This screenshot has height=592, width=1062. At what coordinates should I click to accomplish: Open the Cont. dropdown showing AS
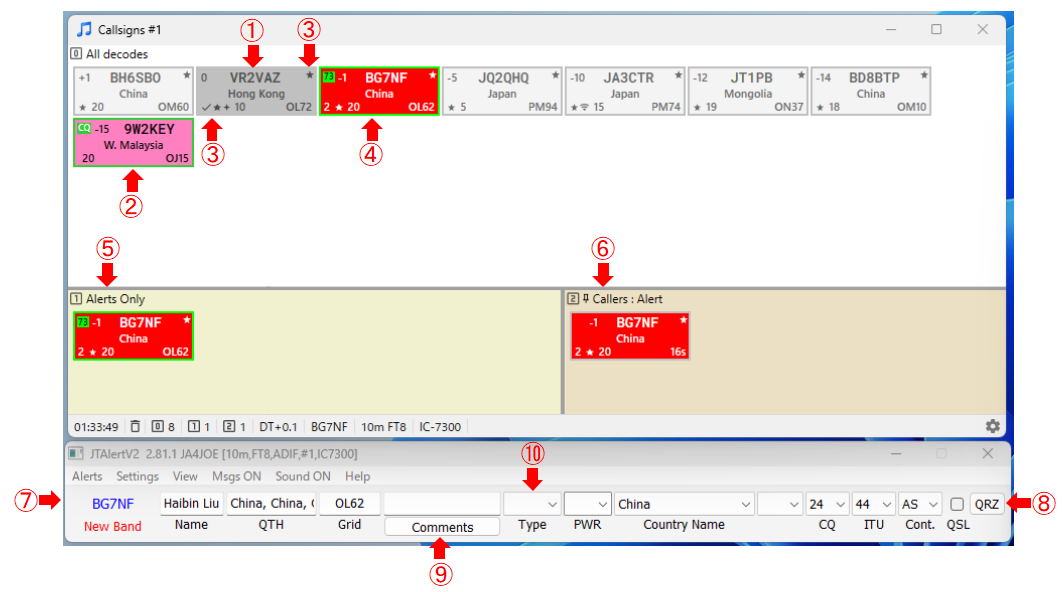[x=920, y=504]
